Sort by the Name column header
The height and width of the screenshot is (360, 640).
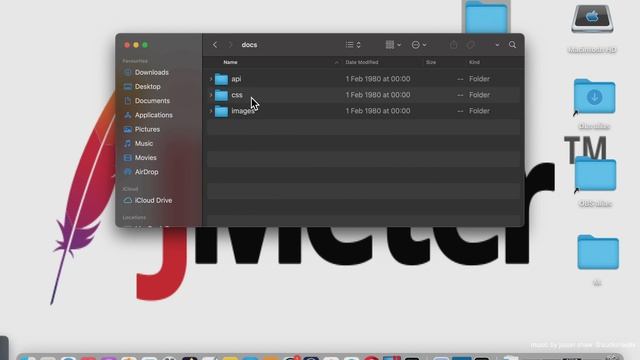[230, 62]
